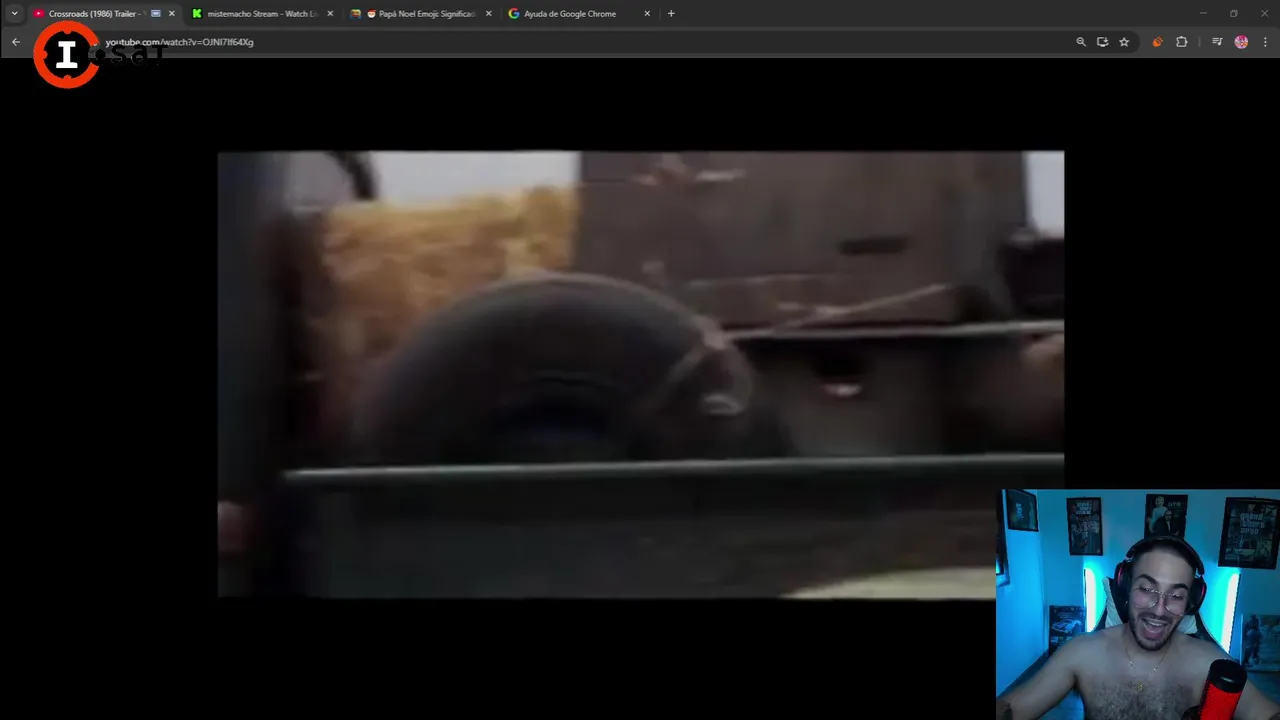The image size is (1280, 720).
Task: Open the orange extension icon
Action: tap(1157, 42)
